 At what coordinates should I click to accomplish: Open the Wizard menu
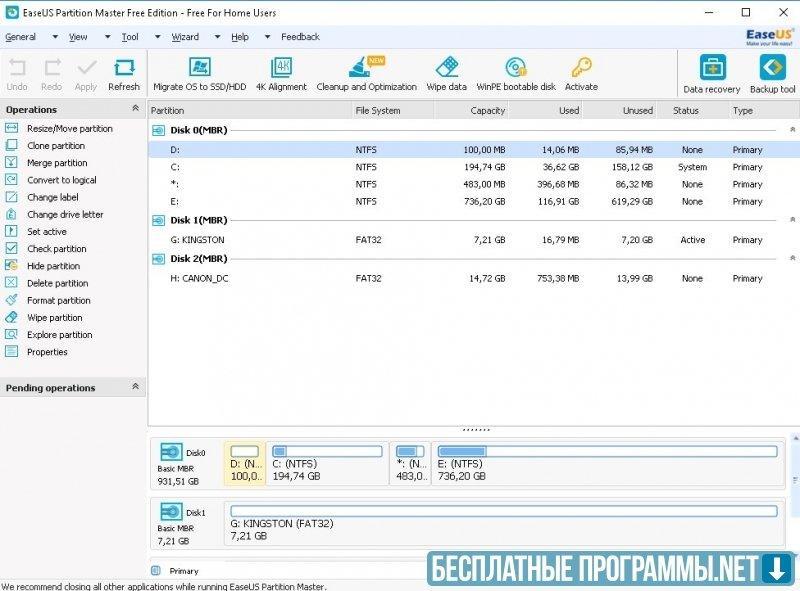185,37
